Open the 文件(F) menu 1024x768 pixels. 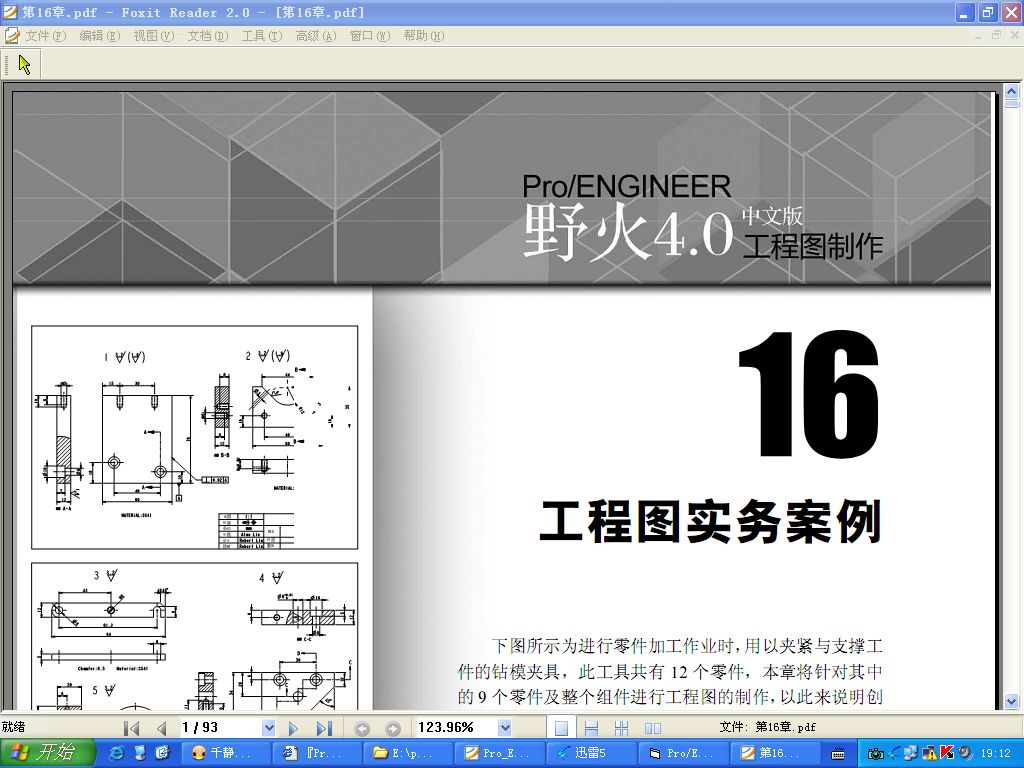click(46, 36)
